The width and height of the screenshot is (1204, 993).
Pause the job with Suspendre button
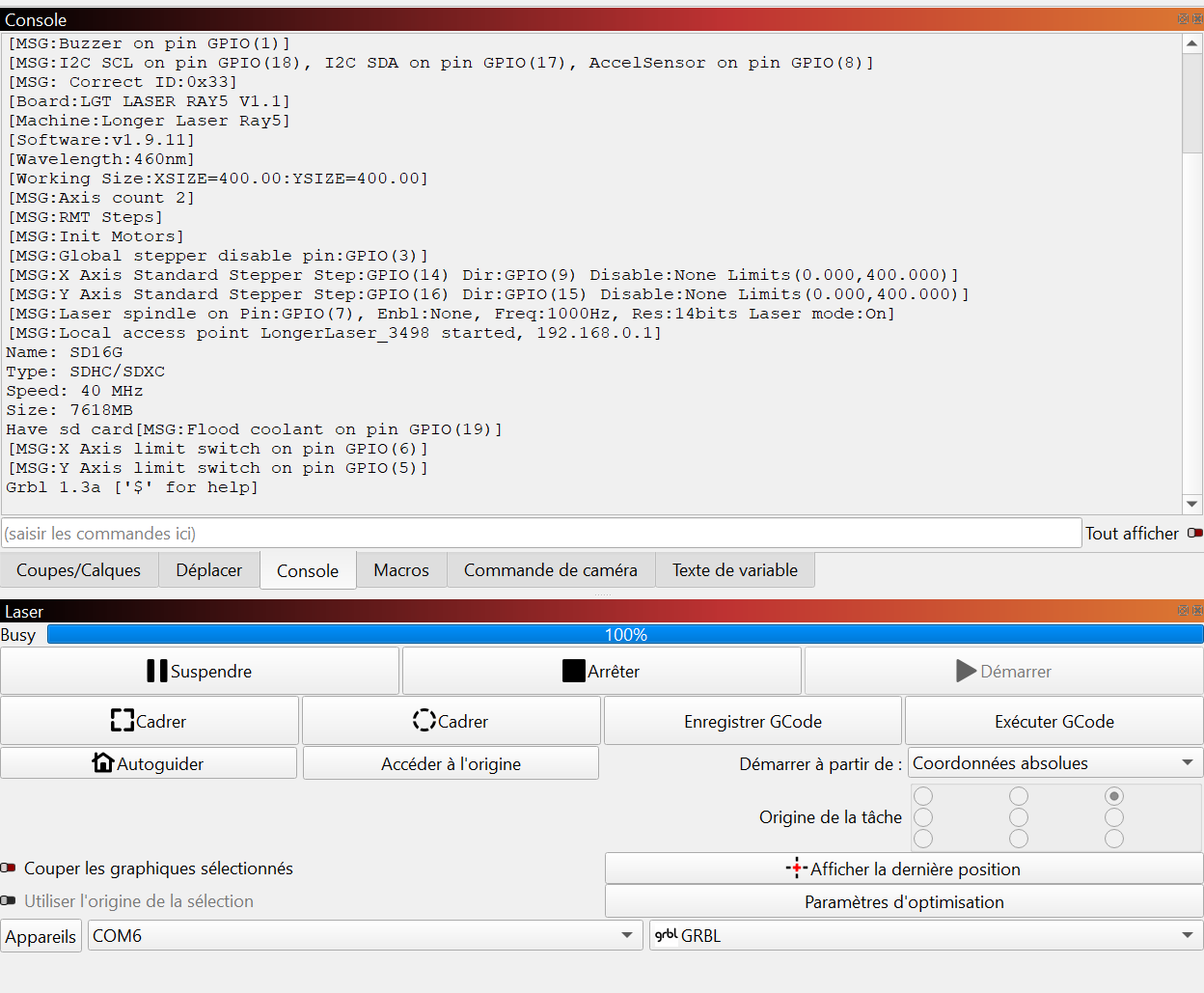200,671
